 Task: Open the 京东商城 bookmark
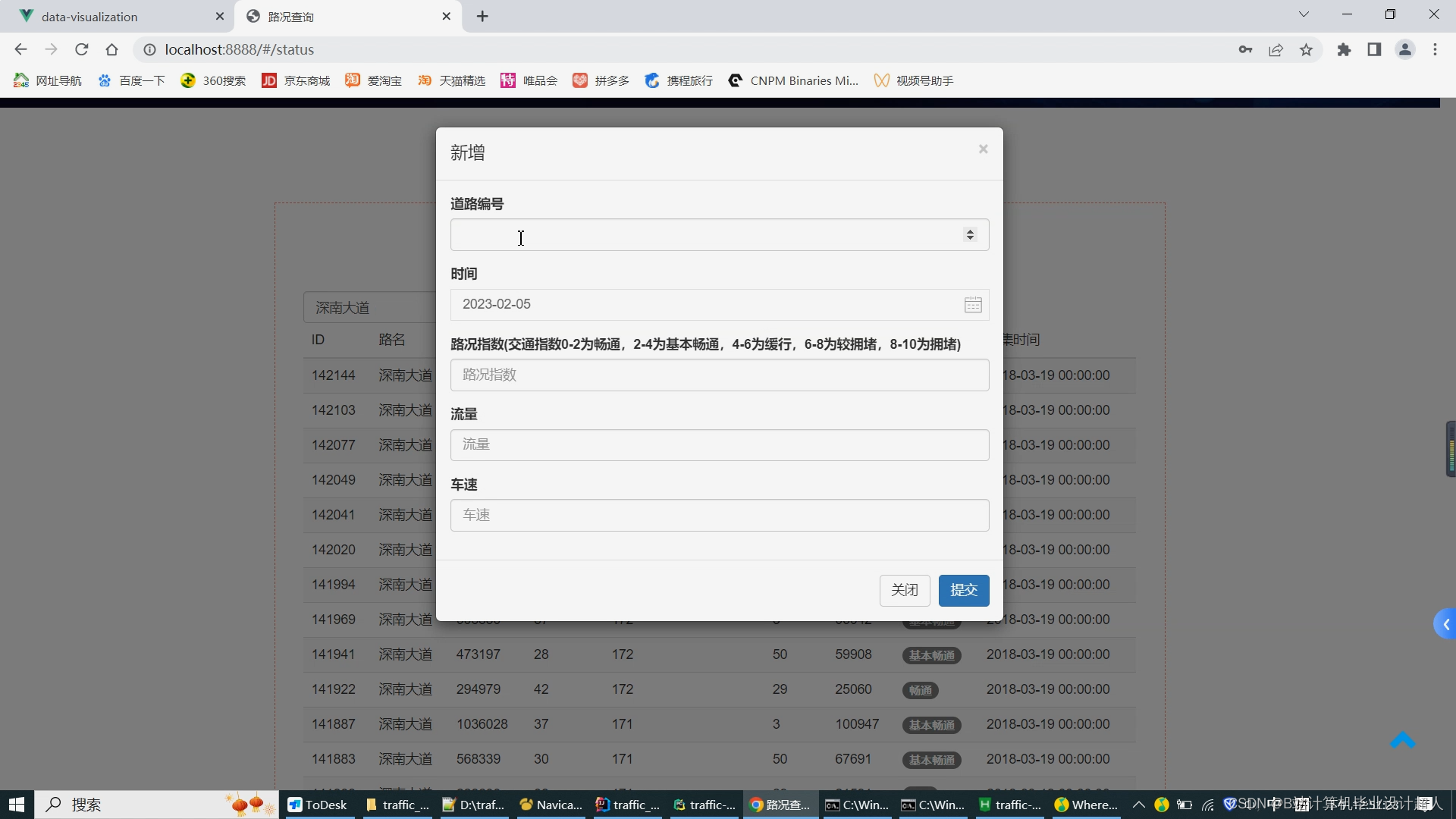[x=296, y=80]
